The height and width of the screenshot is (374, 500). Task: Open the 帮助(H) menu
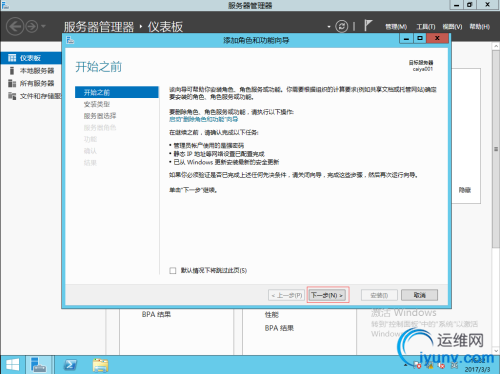pos(480,27)
